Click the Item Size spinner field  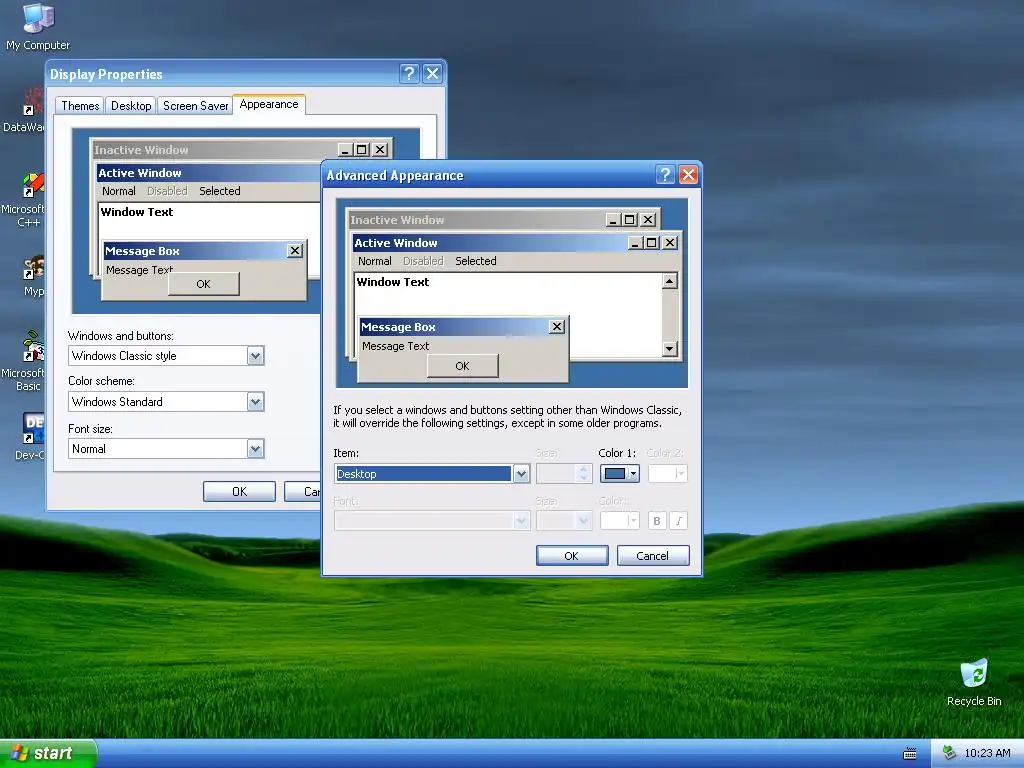pos(564,473)
